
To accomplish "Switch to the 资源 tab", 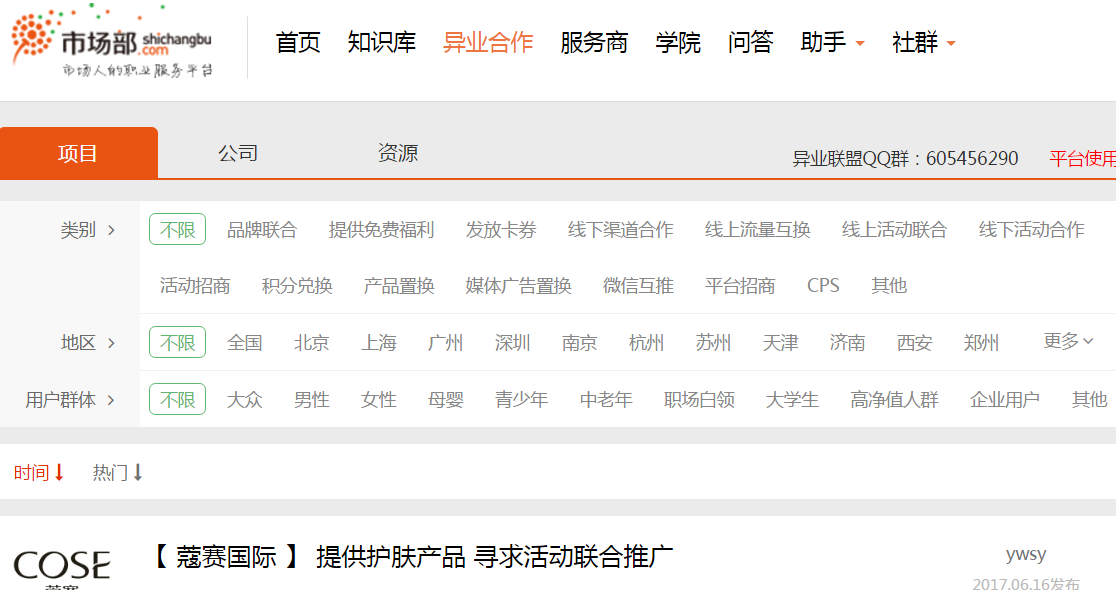I will point(397,153).
